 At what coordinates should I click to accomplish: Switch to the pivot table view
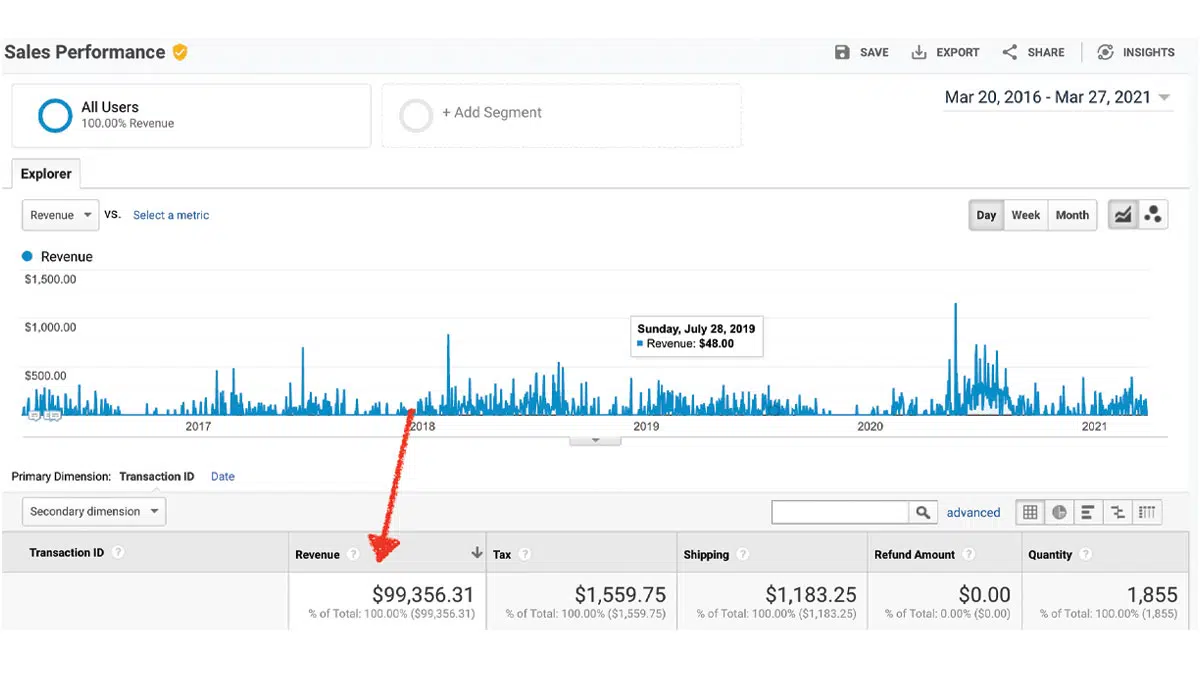(1146, 512)
